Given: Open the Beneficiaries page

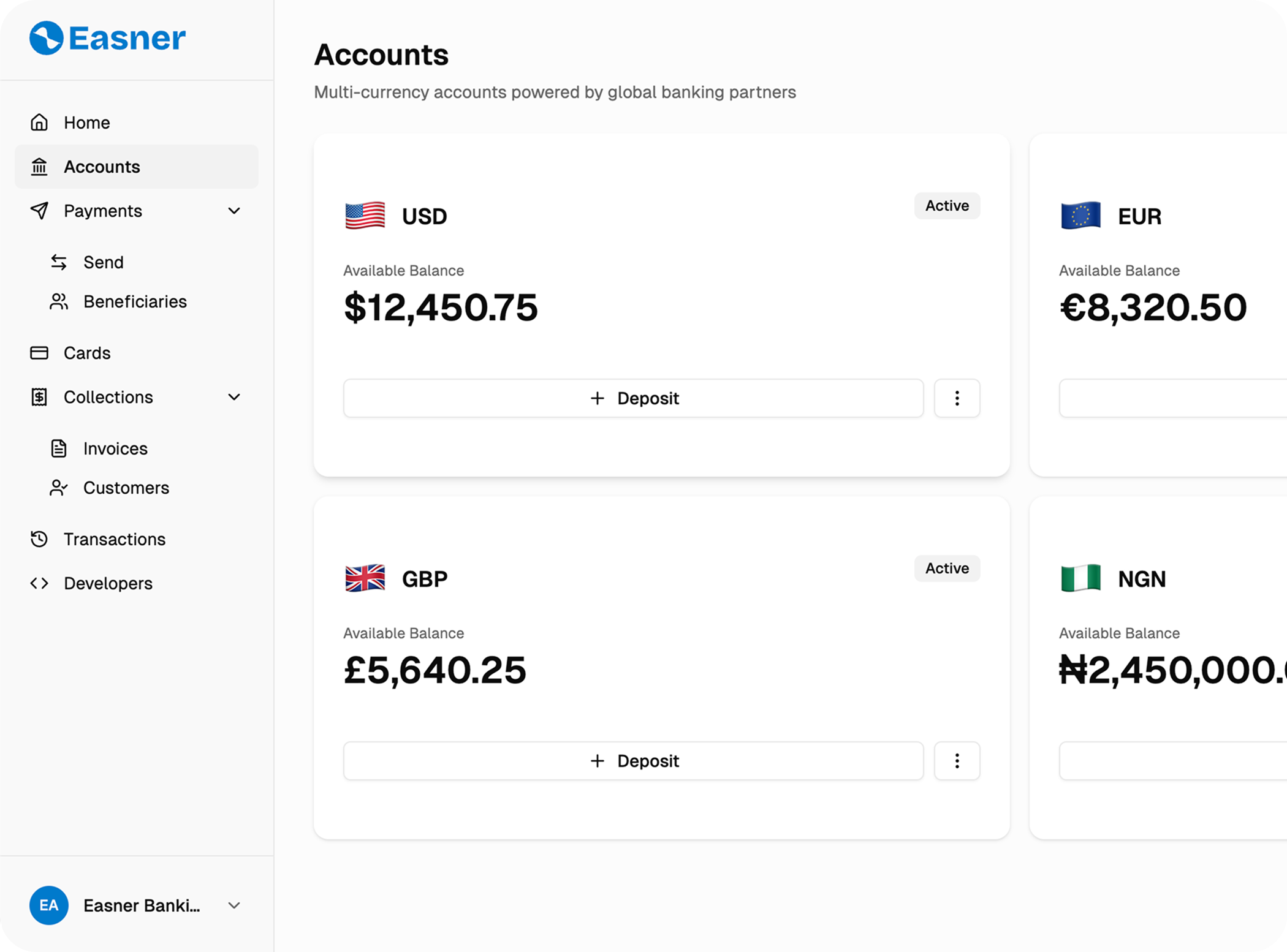Looking at the screenshot, I should (135, 301).
